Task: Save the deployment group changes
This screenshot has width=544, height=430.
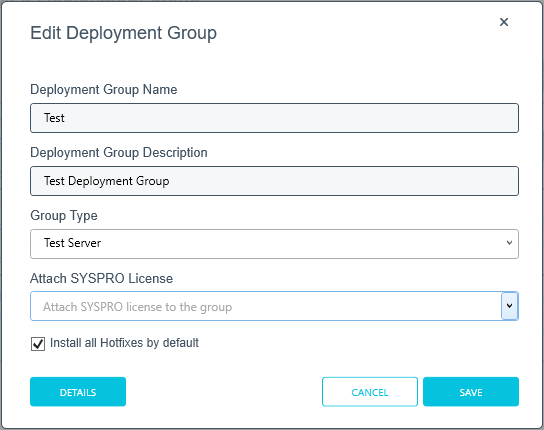Action: click(x=471, y=391)
